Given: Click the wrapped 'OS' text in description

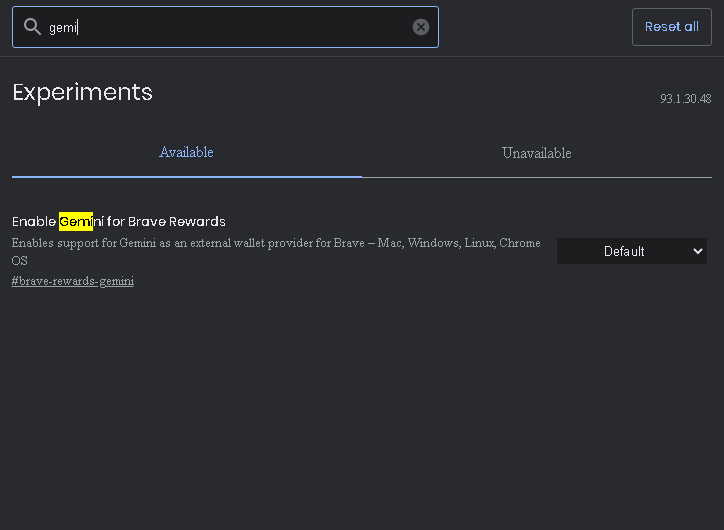Looking at the screenshot, I should (x=19, y=261).
